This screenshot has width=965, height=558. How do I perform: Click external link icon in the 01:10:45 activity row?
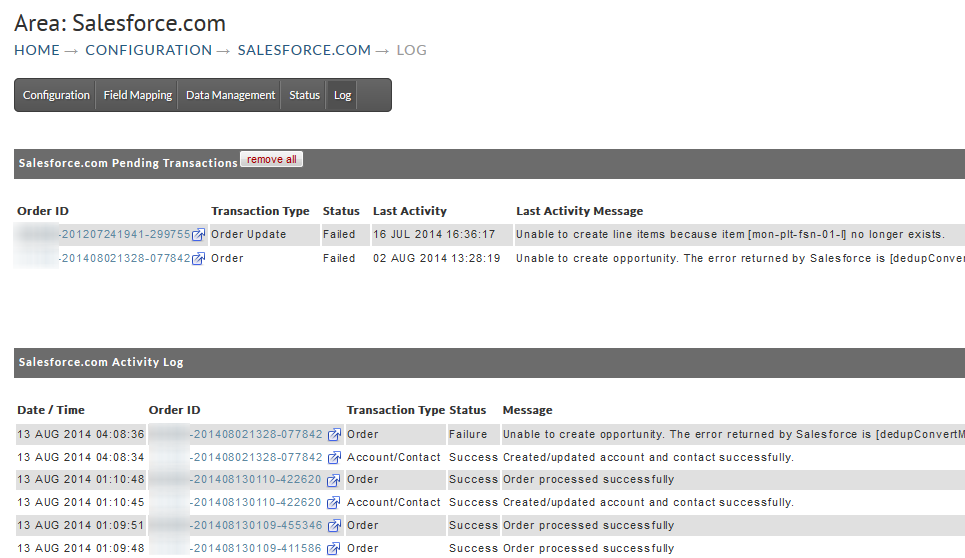333,503
